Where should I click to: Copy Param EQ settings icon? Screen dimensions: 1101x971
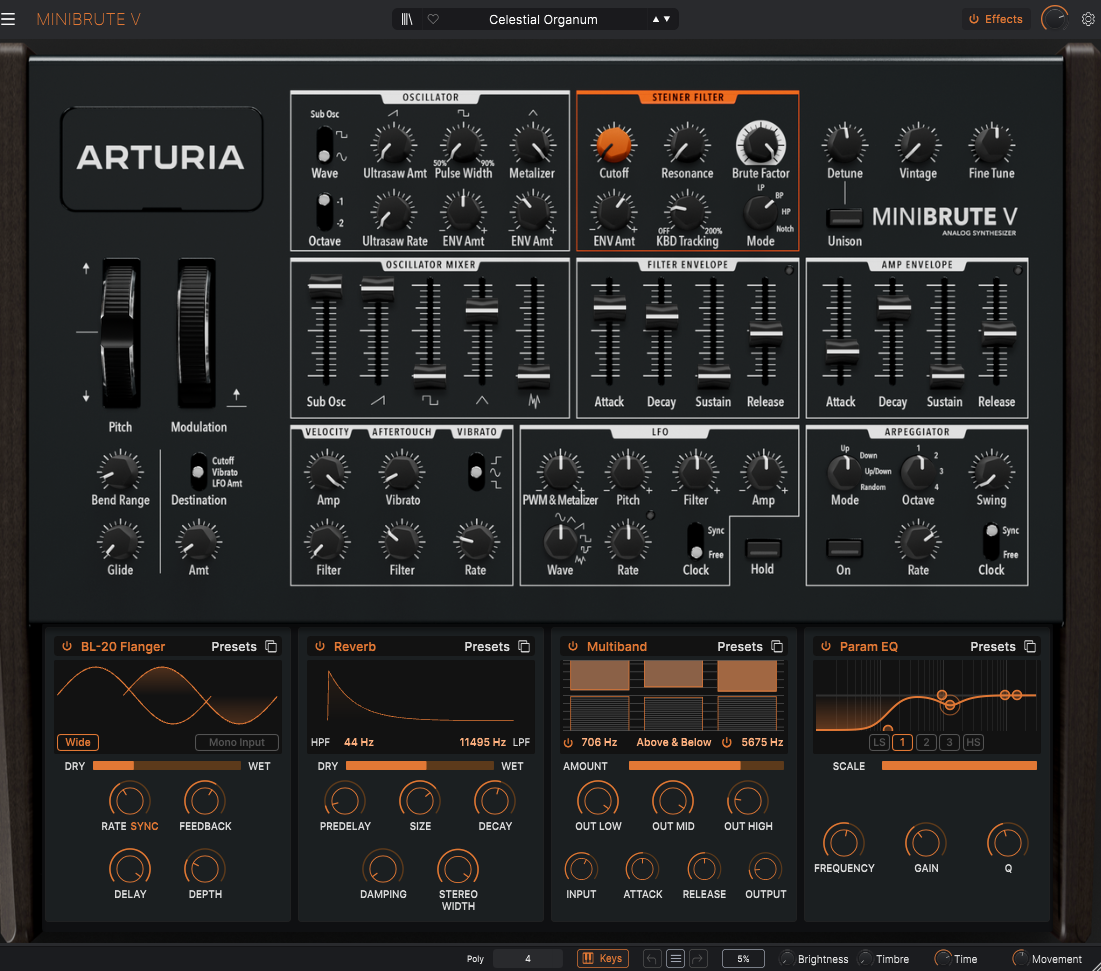tap(1030, 647)
